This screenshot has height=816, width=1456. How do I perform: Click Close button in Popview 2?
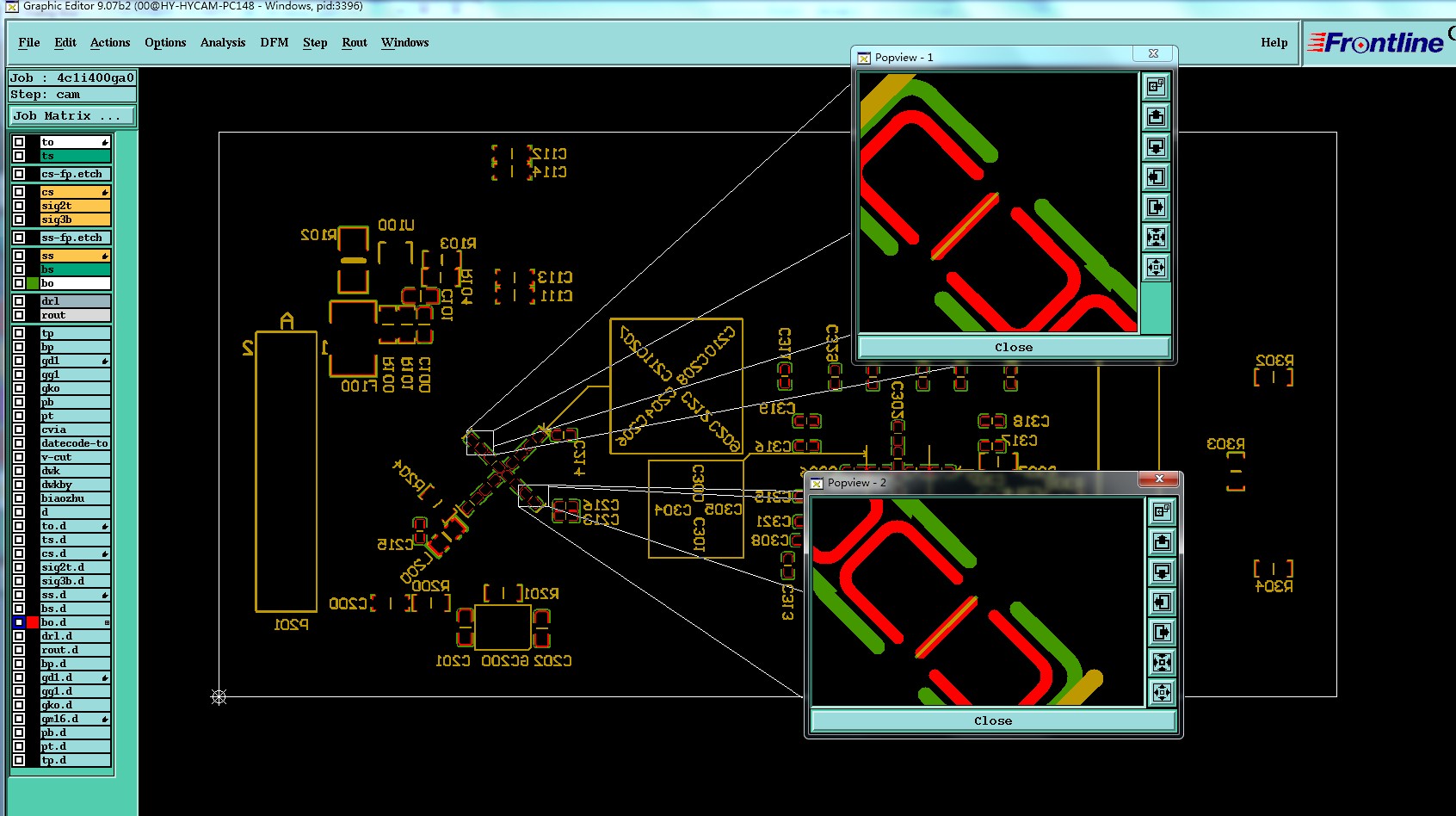(993, 720)
